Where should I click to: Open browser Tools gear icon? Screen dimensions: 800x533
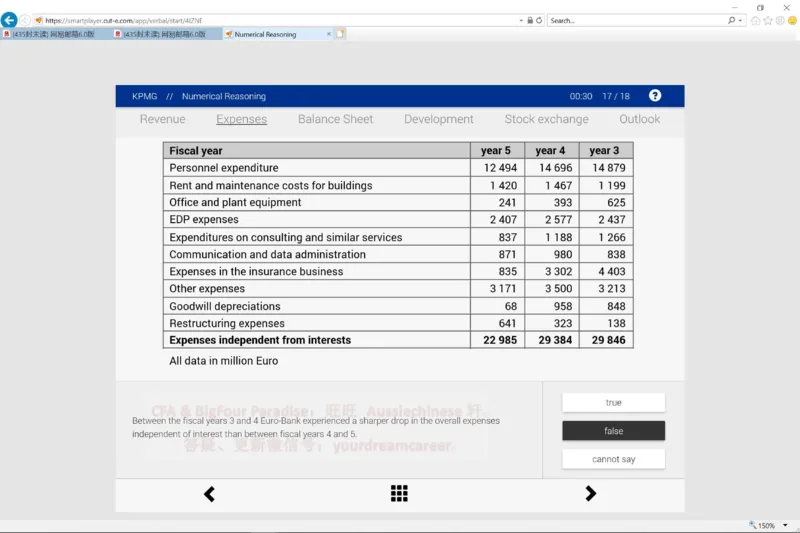[x=780, y=20]
